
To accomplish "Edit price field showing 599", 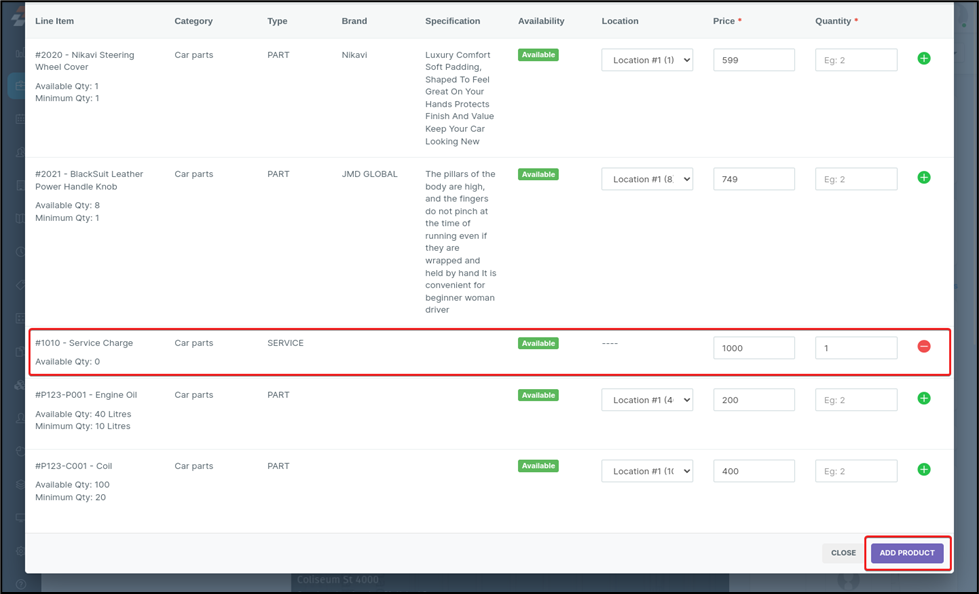I will [x=754, y=60].
